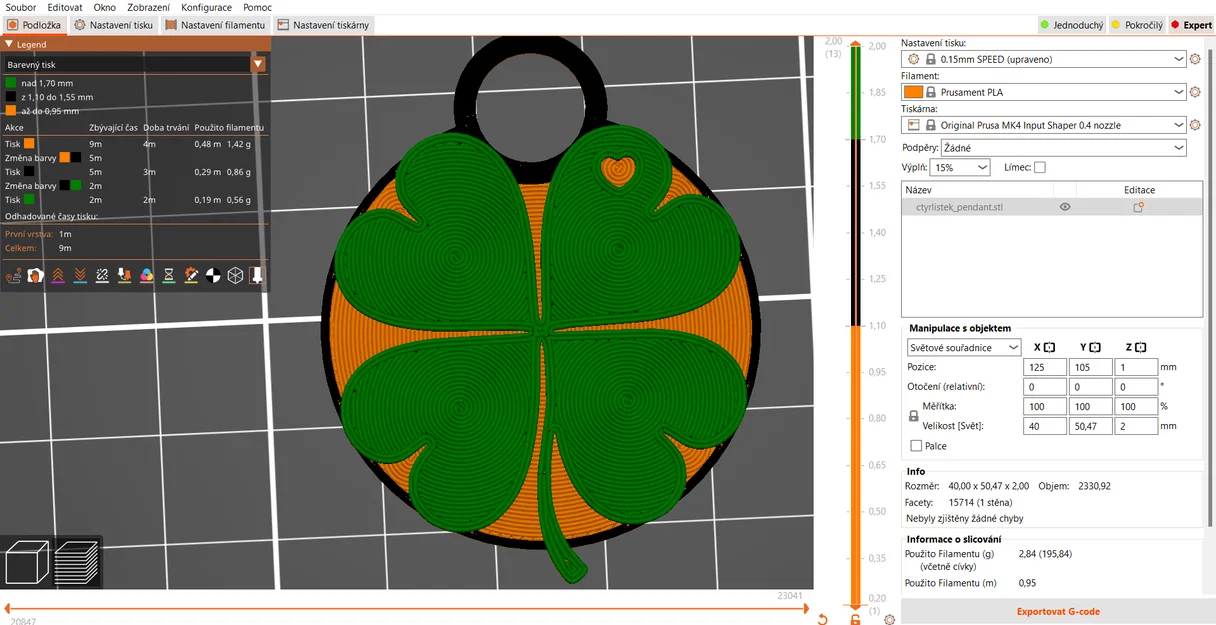Toggle the layer slider lock icon
Image resolution: width=1216 pixels, height=625 pixels.
point(855,620)
